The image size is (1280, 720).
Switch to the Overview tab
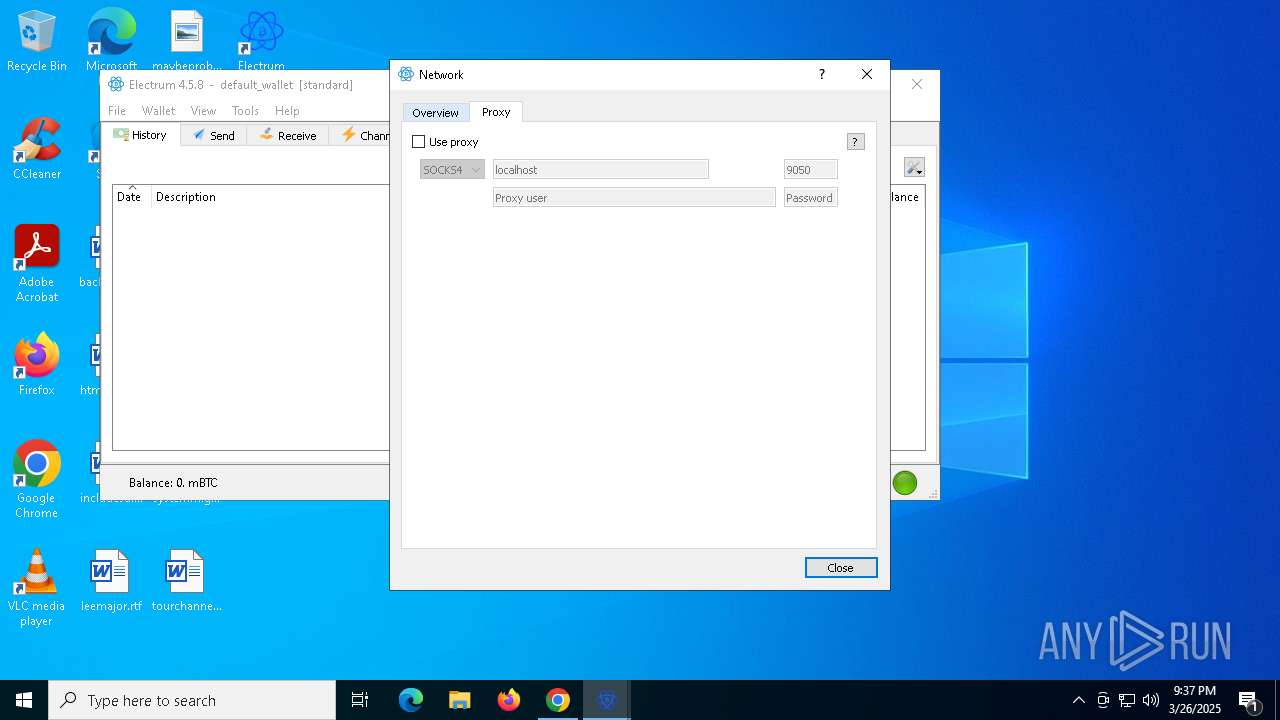(435, 113)
